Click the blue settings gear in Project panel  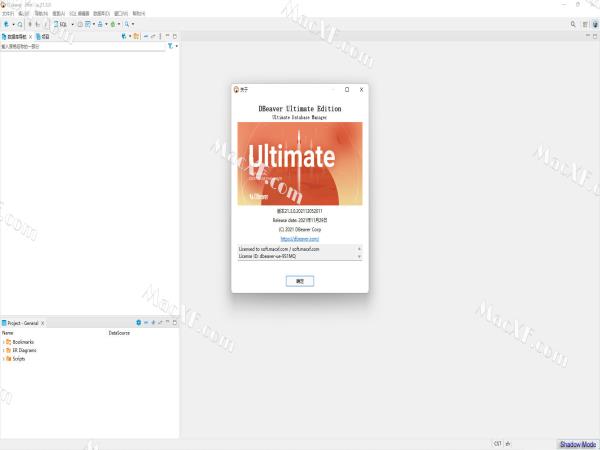(x=139, y=323)
